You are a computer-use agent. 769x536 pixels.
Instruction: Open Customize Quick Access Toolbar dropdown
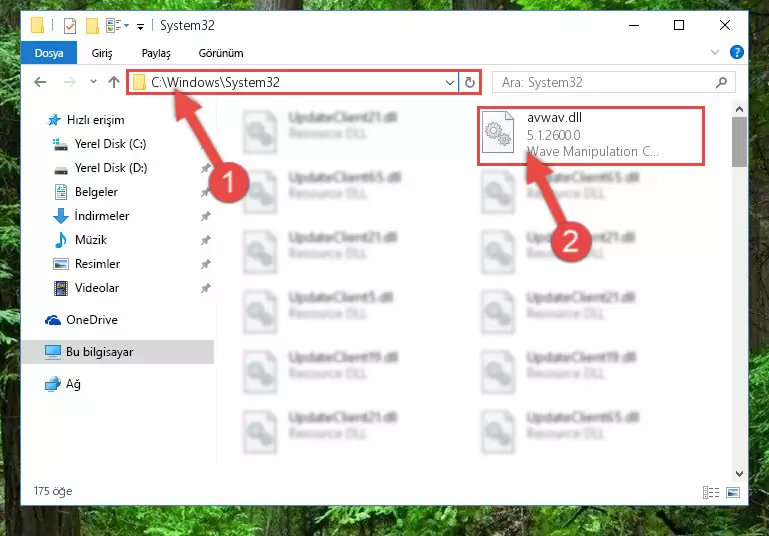click(140, 26)
